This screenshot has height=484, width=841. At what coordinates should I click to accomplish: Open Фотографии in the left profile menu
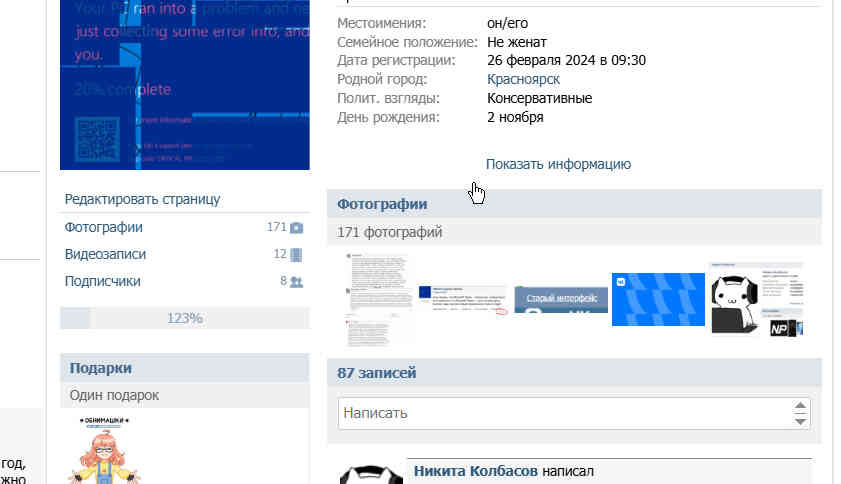104,228
